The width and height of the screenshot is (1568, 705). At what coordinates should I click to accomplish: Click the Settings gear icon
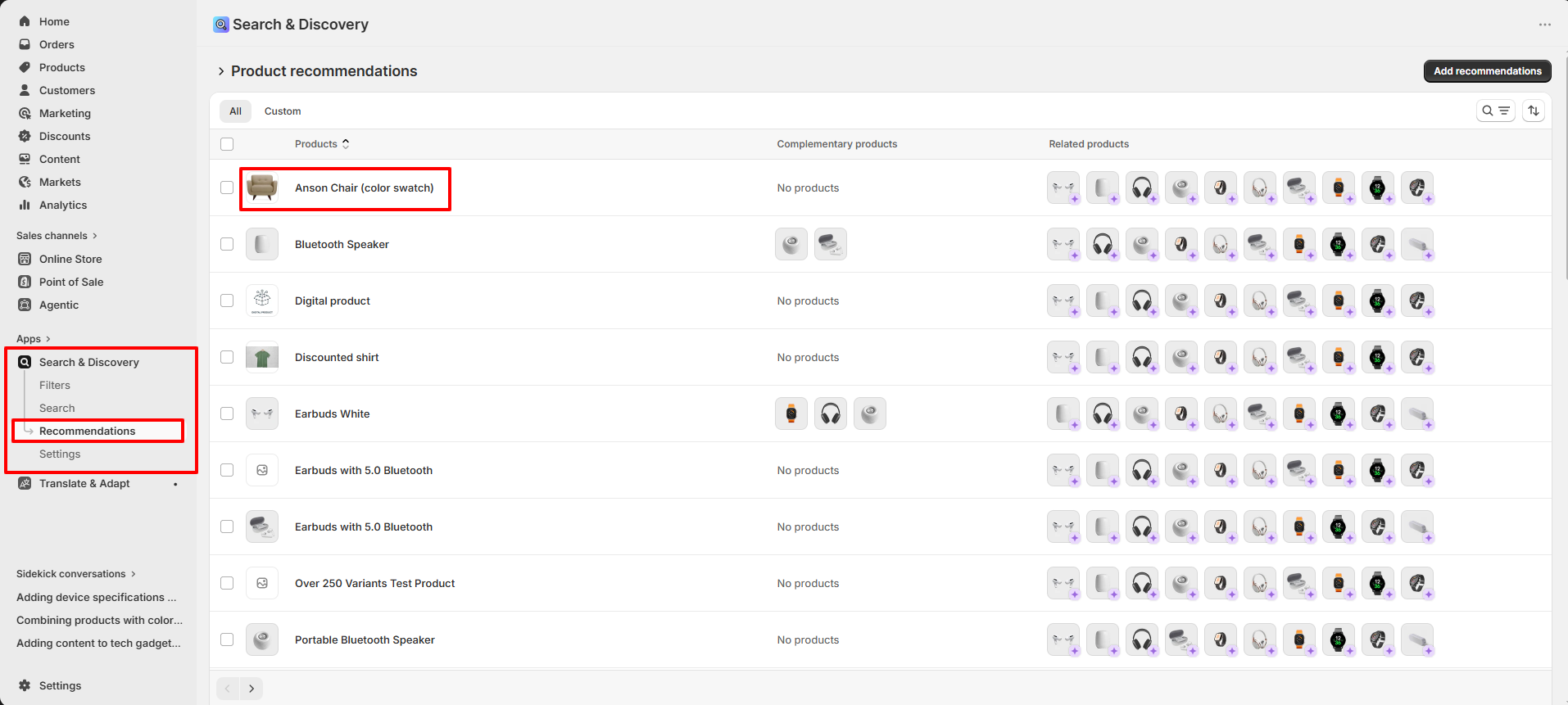point(25,685)
